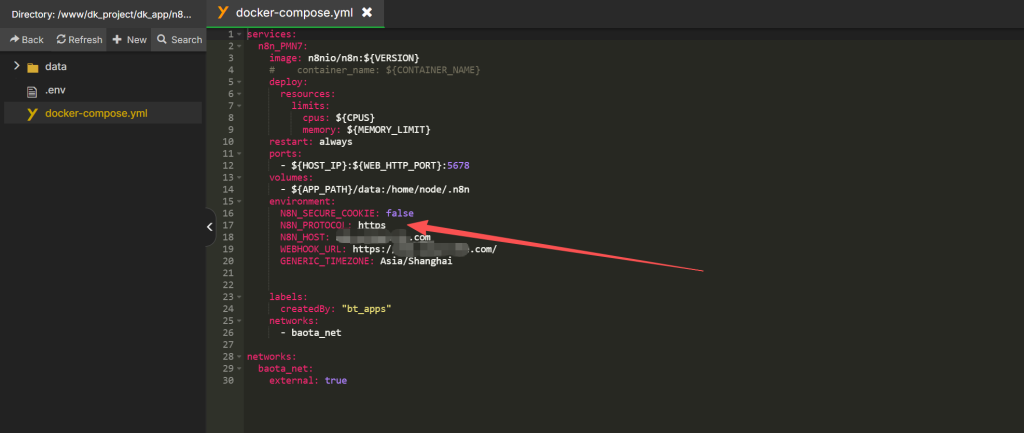Click the YAML icon beside docker-compose.yml in sidebar

point(33,113)
